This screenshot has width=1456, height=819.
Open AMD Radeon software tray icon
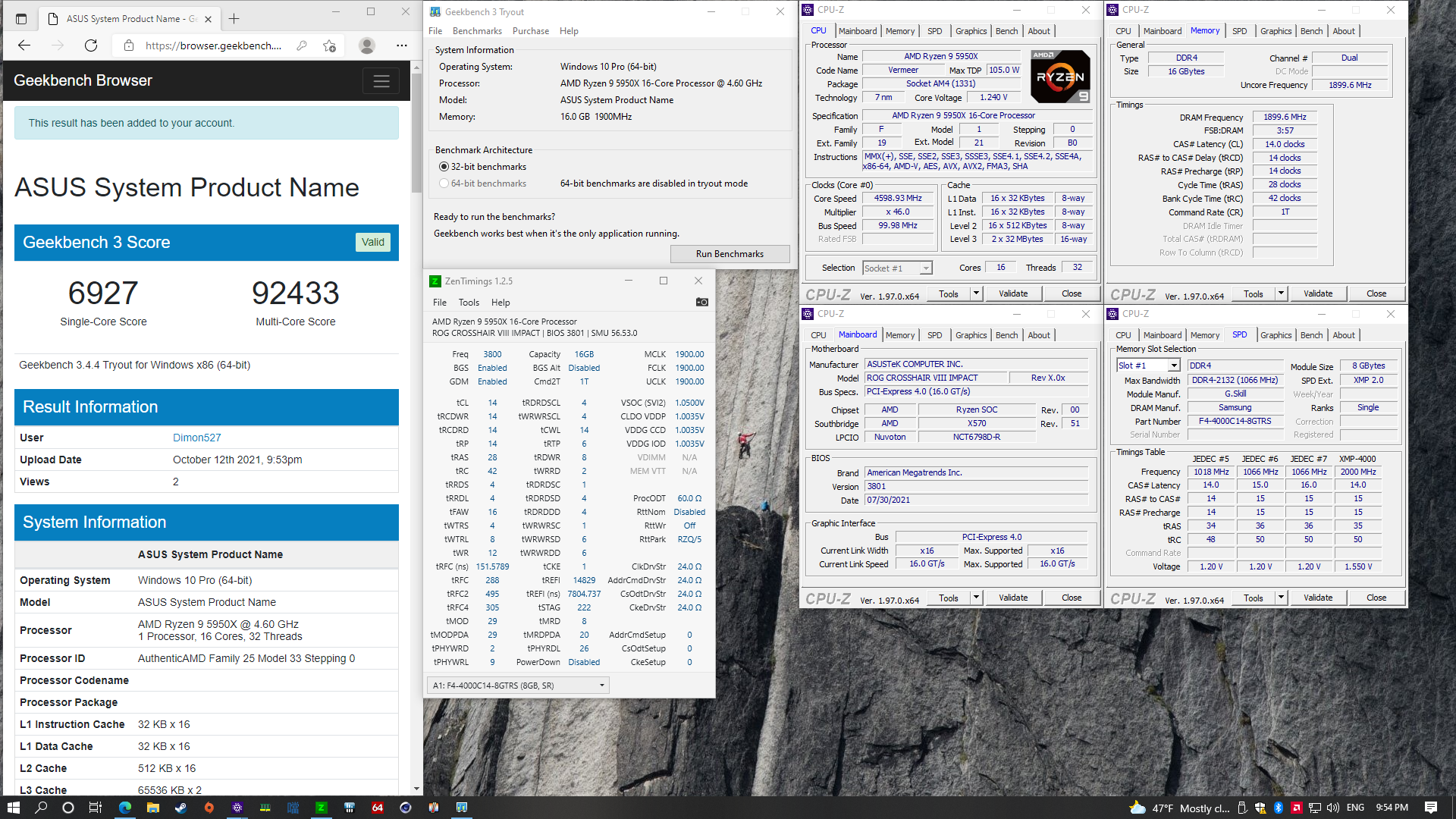(1297, 808)
